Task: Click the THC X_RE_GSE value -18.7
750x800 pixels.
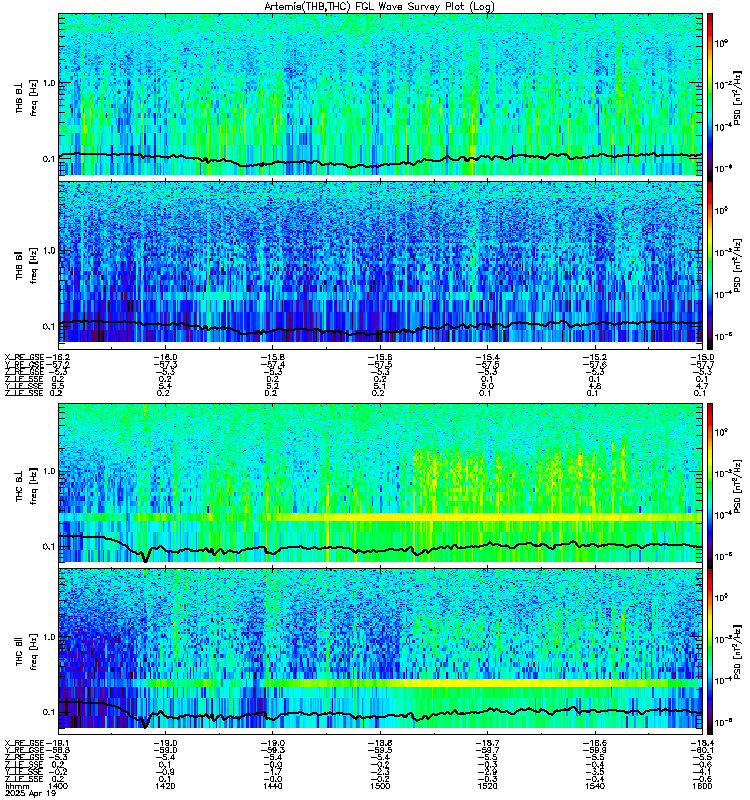Action: click(487, 743)
